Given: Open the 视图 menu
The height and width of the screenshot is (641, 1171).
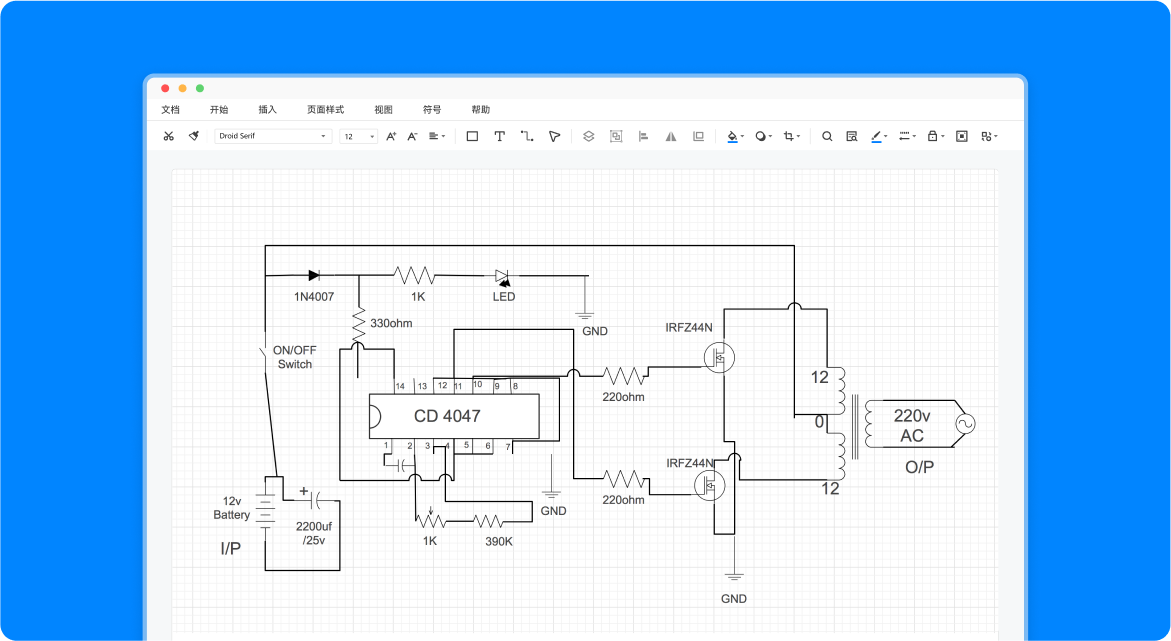Looking at the screenshot, I should tap(383, 110).
